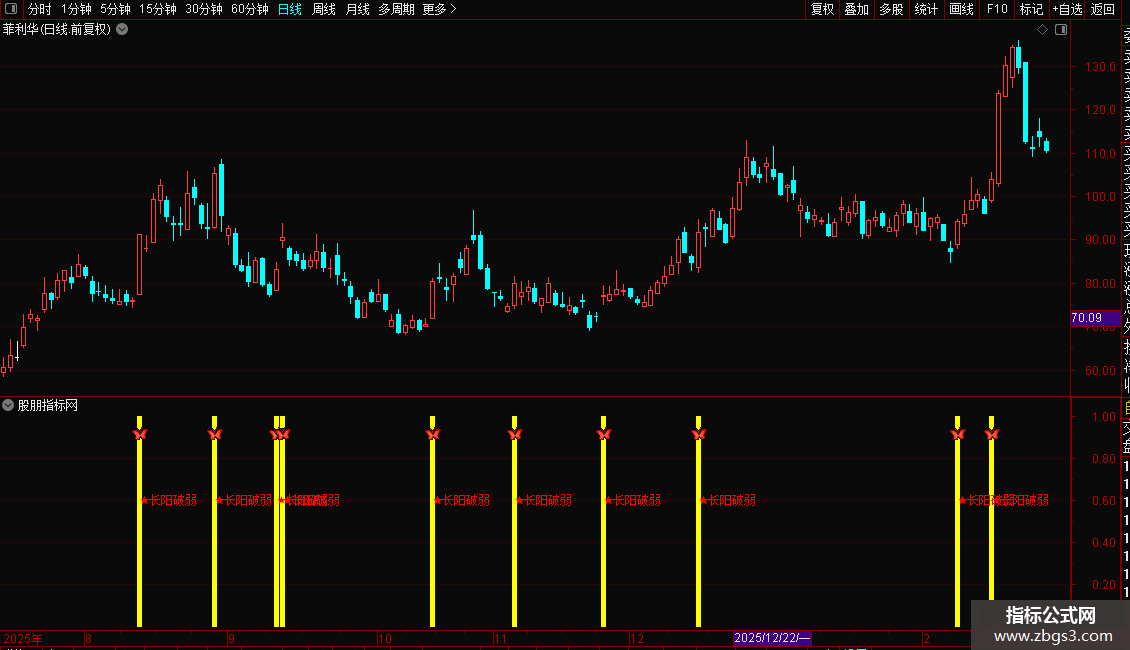Add stock via +自选 button

click(x=1067, y=9)
